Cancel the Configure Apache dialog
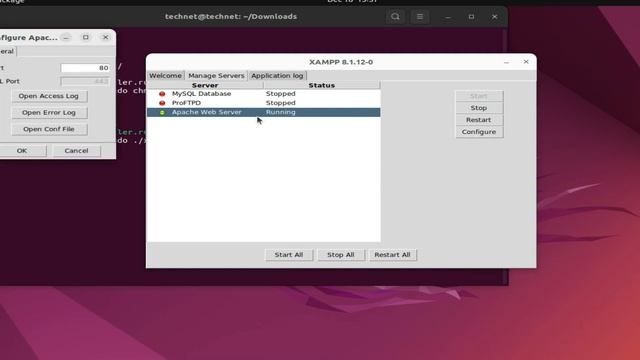 pyautogui.click(x=76, y=151)
